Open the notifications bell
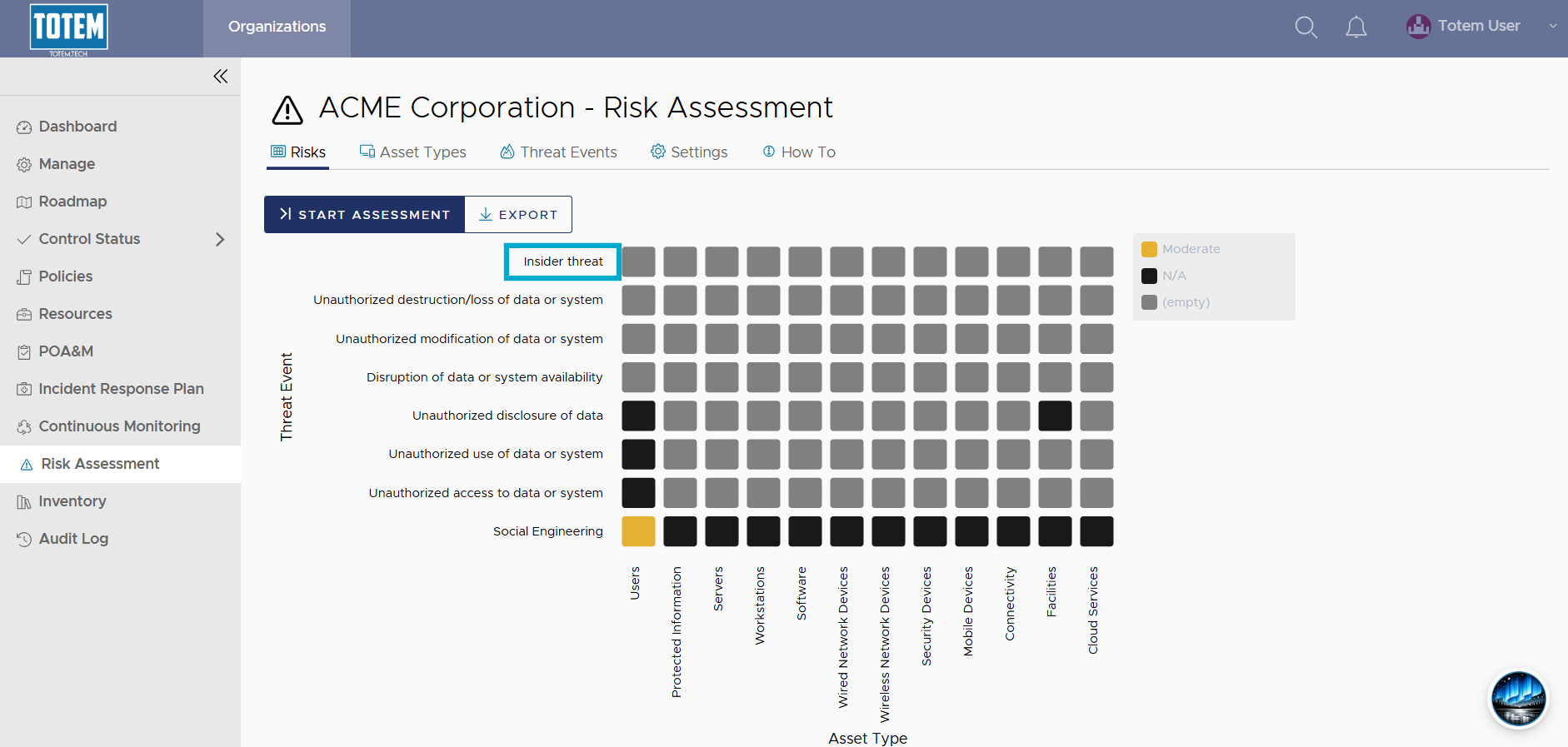Screen dimensions: 1568x747 pyautogui.click(x=1356, y=27)
